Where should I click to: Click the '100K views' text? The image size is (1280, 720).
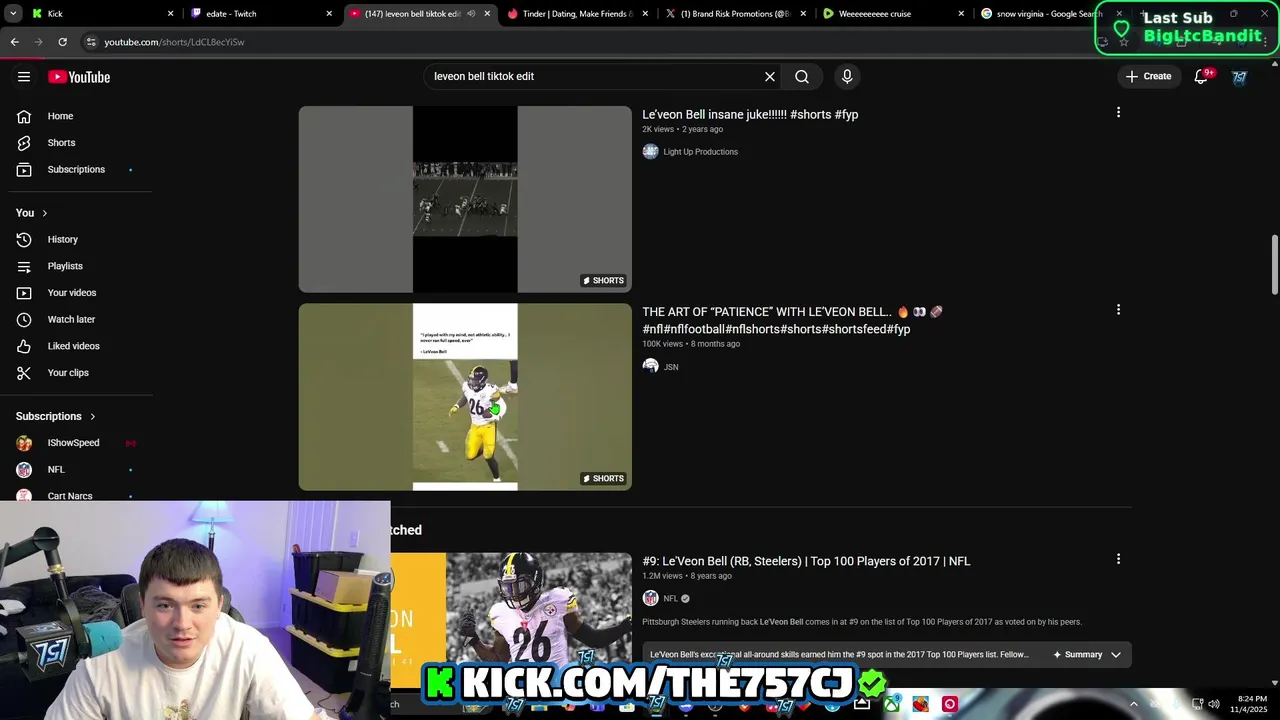[662, 344]
